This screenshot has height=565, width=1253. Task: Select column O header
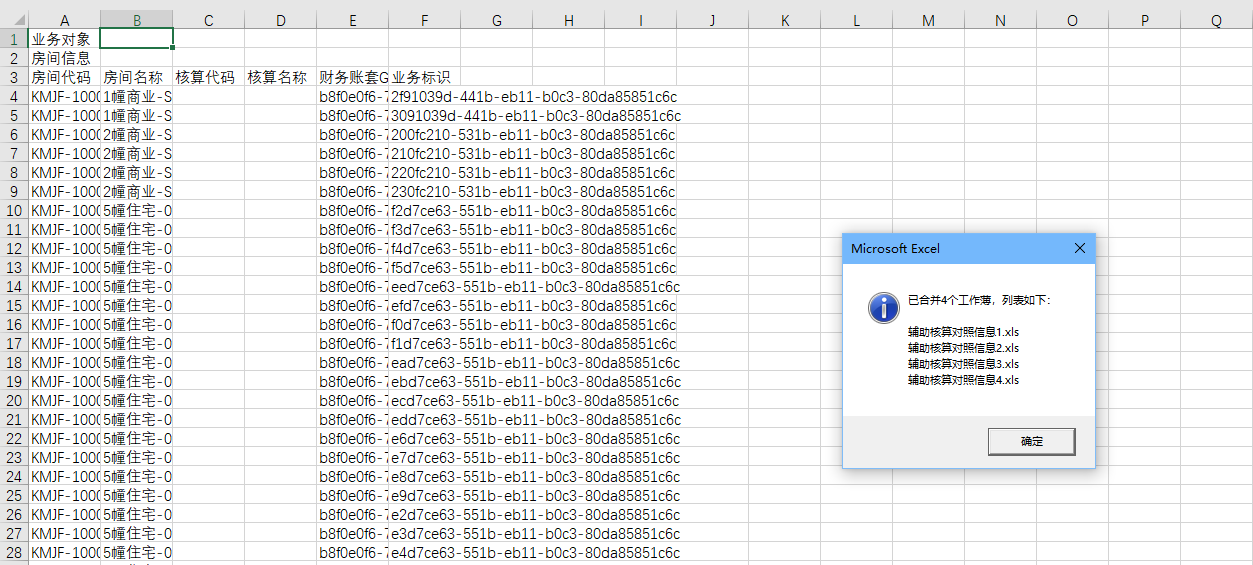pos(1073,20)
